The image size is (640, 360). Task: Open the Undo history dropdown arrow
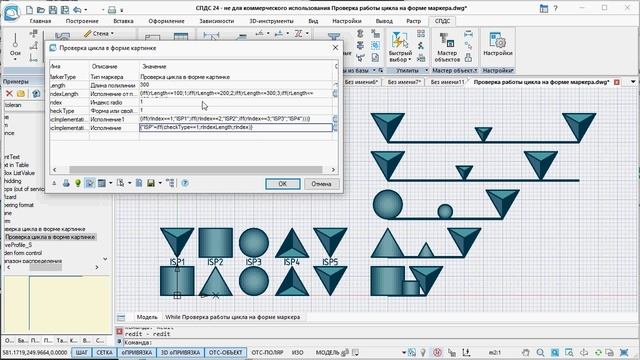[x=85, y=9]
